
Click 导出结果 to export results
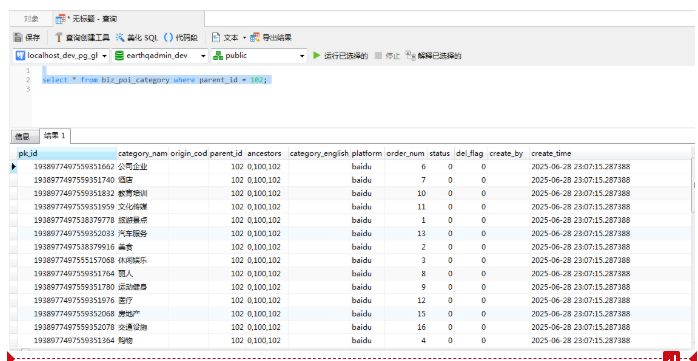pos(271,38)
